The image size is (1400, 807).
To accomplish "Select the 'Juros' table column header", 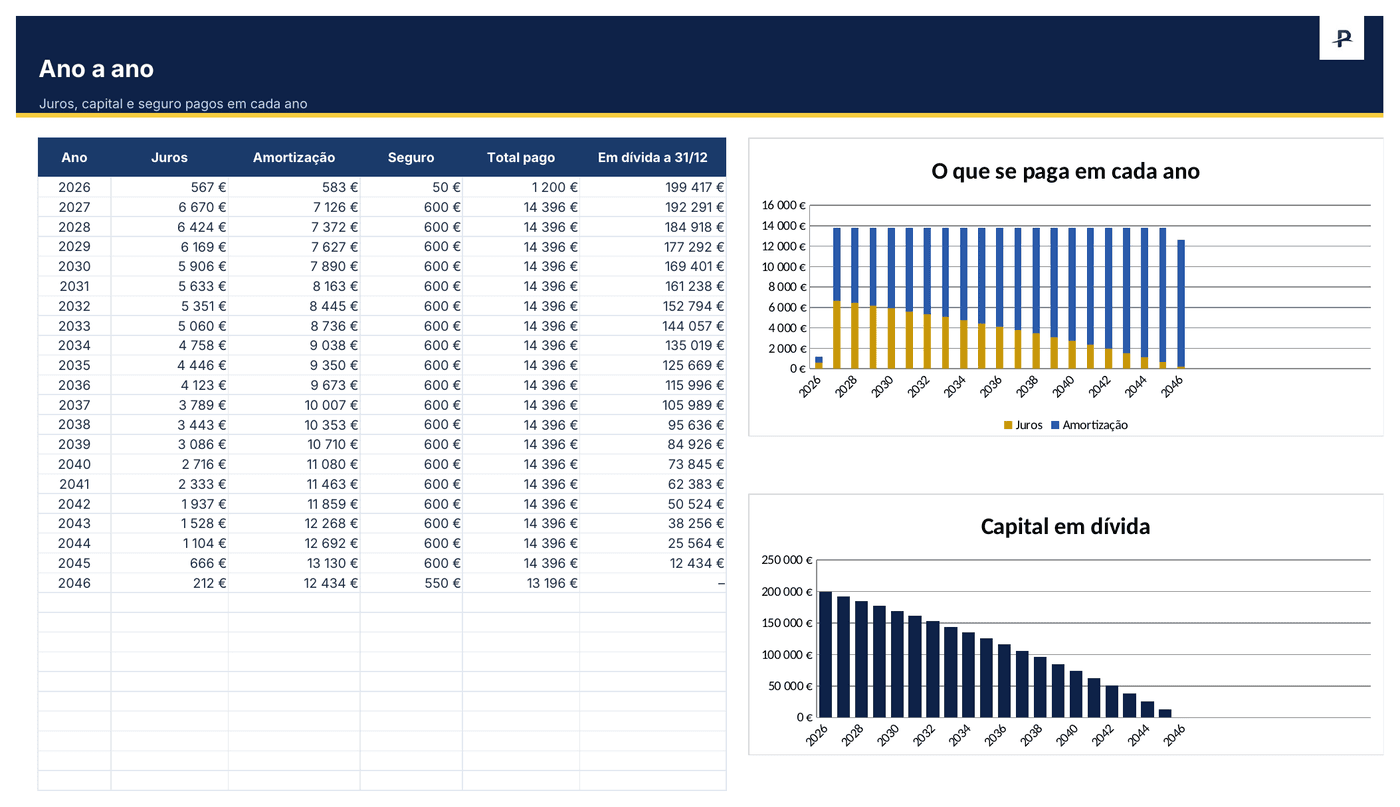I will point(169,157).
